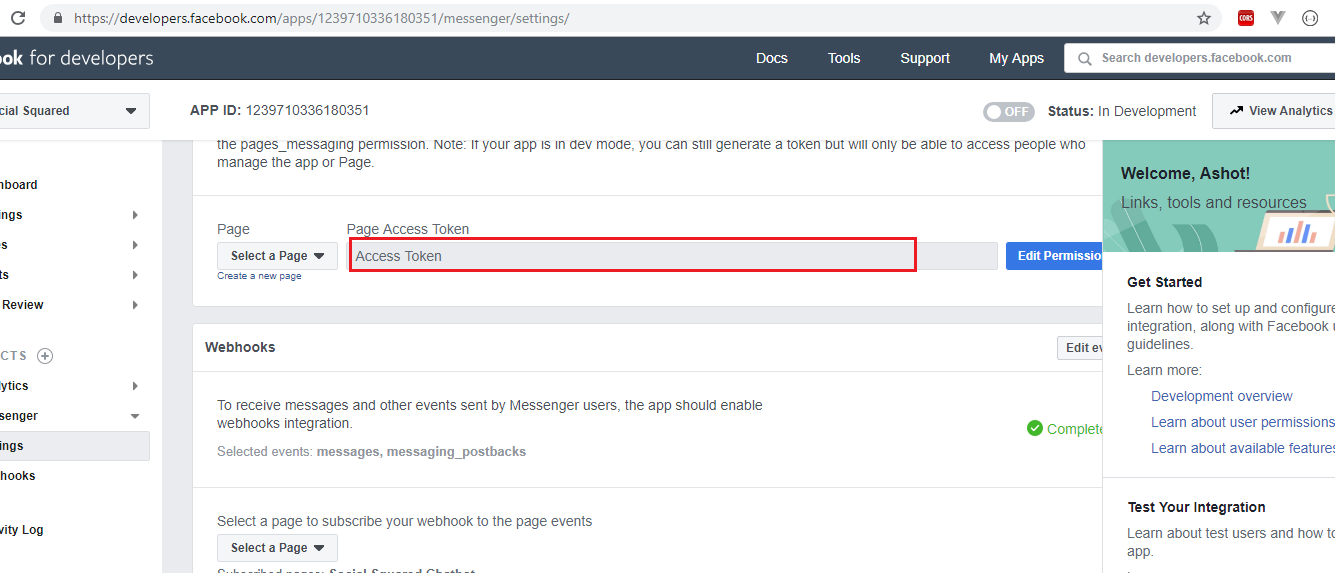This screenshot has width=1335, height=573.
Task: Toggle the app status OFF switch
Action: [x=1007, y=111]
